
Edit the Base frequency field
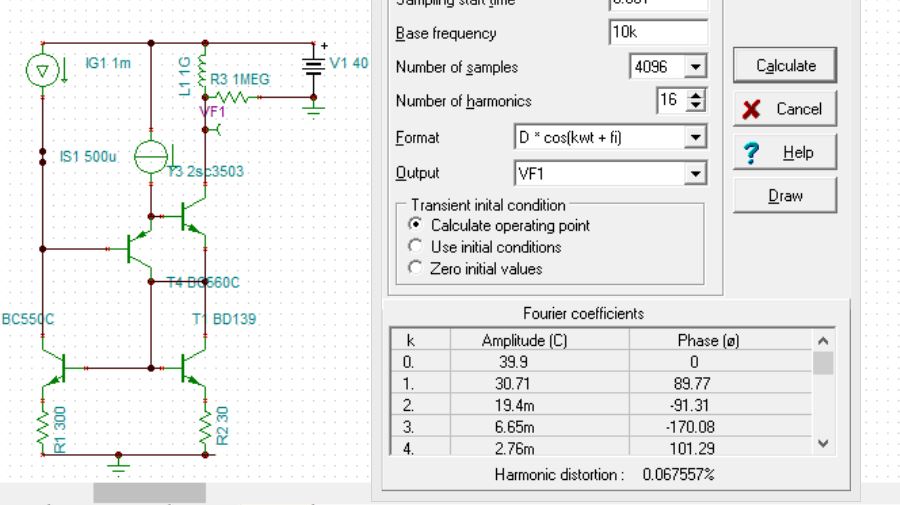[x=658, y=32]
